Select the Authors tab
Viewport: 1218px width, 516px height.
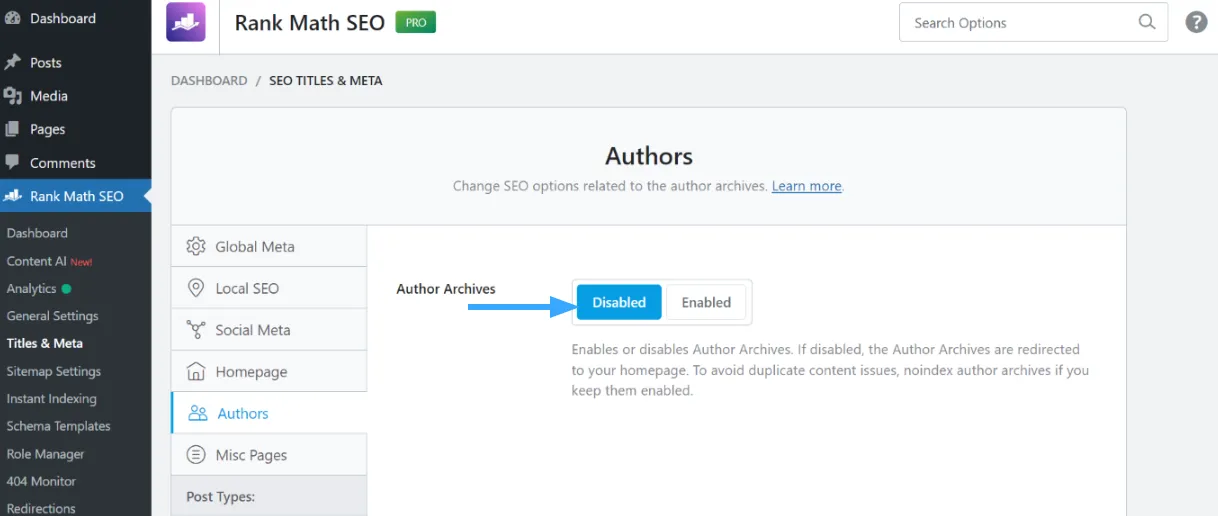(x=269, y=413)
